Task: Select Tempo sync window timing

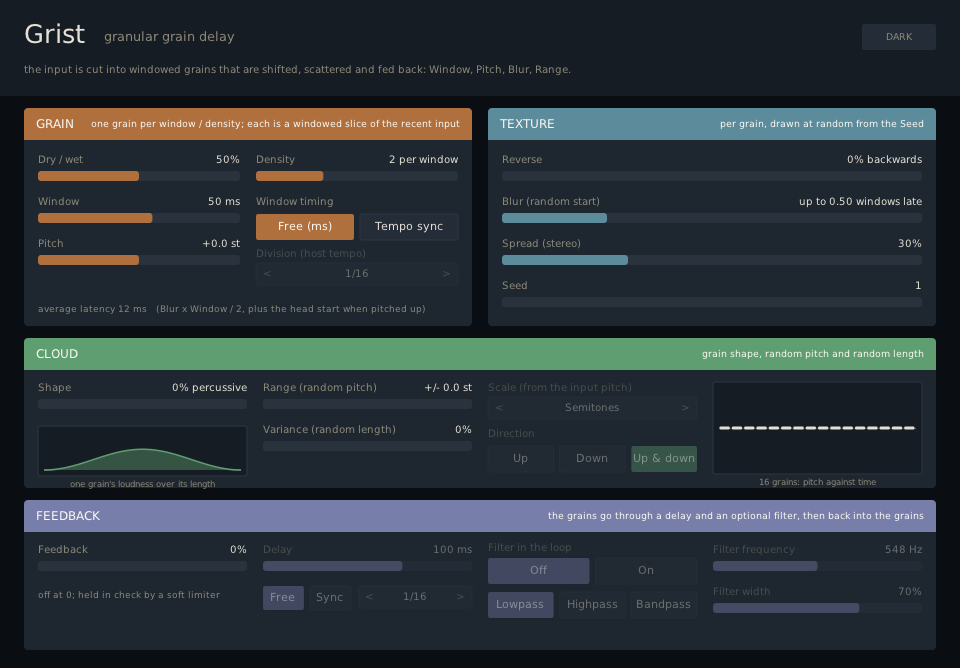Action: 408,227
